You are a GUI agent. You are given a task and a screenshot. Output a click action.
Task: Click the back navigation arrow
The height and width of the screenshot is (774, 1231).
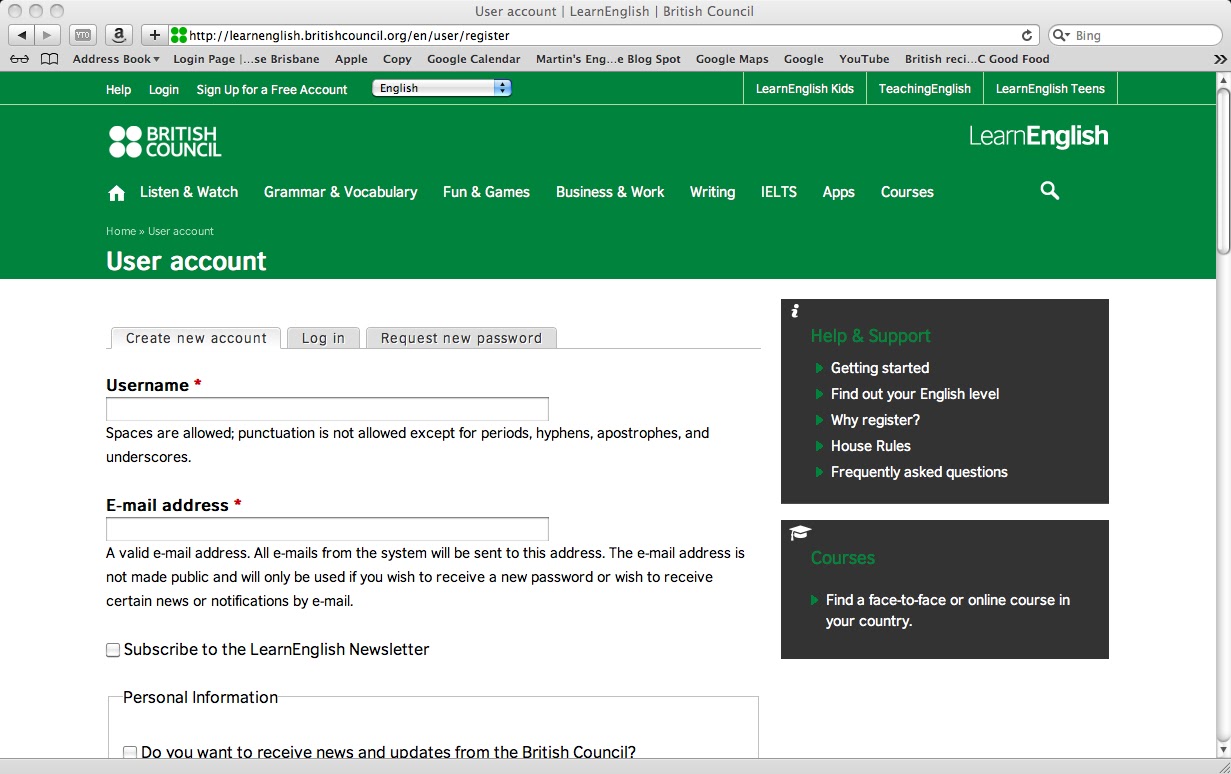20,34
